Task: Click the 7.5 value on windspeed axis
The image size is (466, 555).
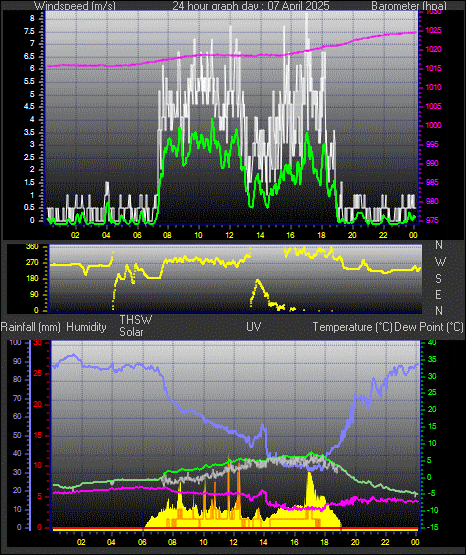Action: 29,32
